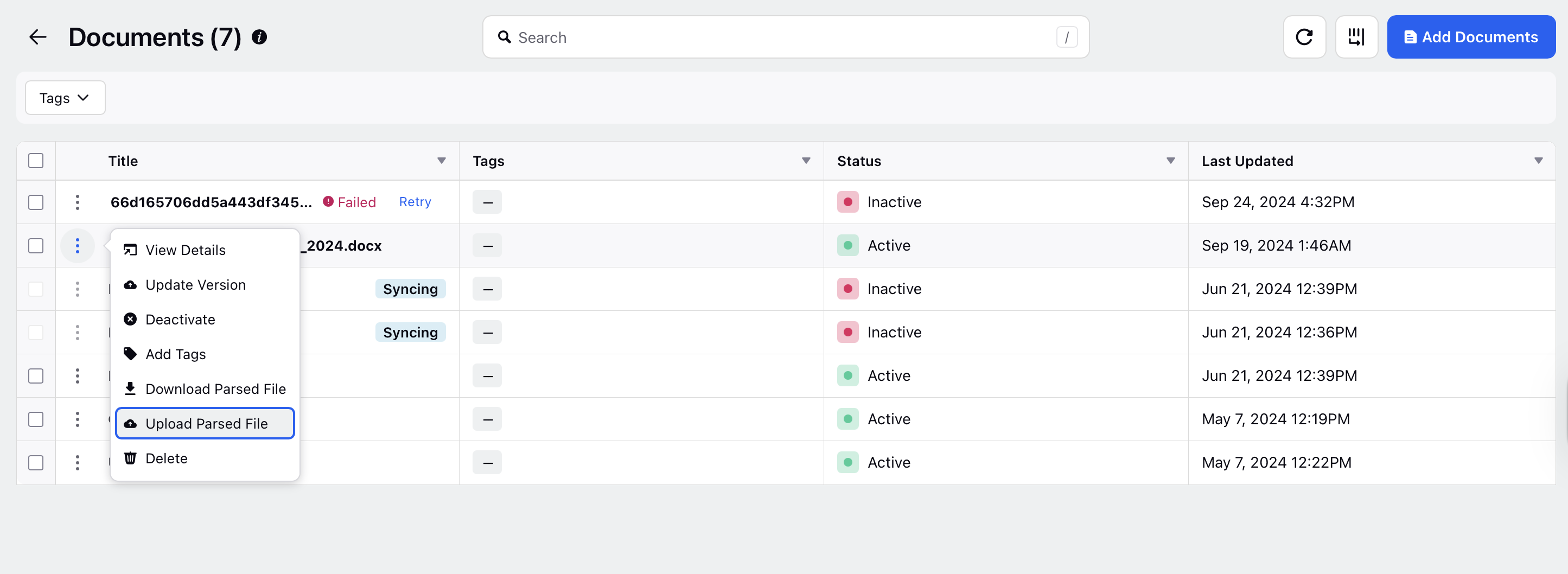Check the box for Jun 21 12:39PM Inactive row
Image resolution: width=1568 pixels, height=574 pixels.
pos(36,289)
